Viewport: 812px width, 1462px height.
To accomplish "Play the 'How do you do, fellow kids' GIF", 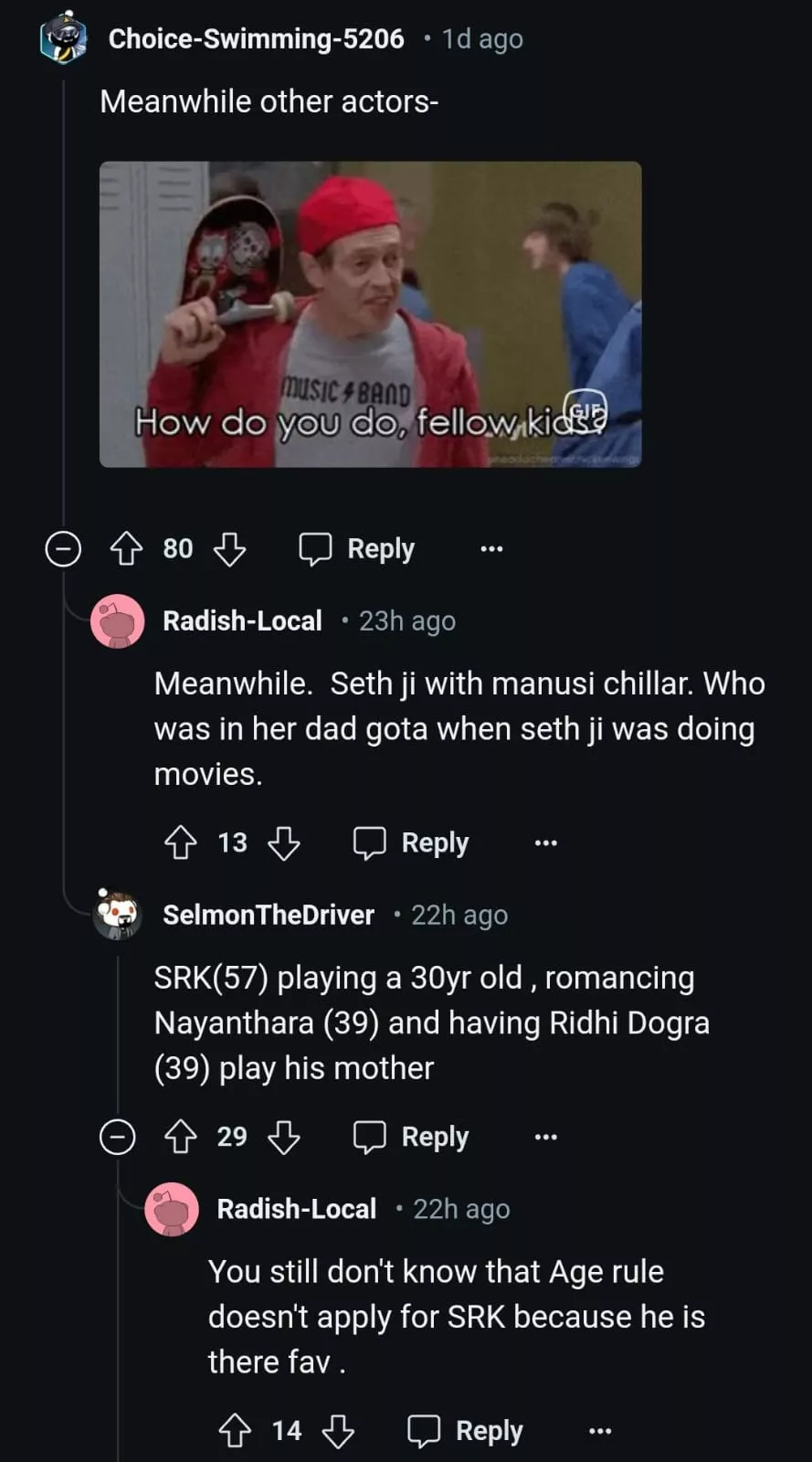I will (370, 314).
